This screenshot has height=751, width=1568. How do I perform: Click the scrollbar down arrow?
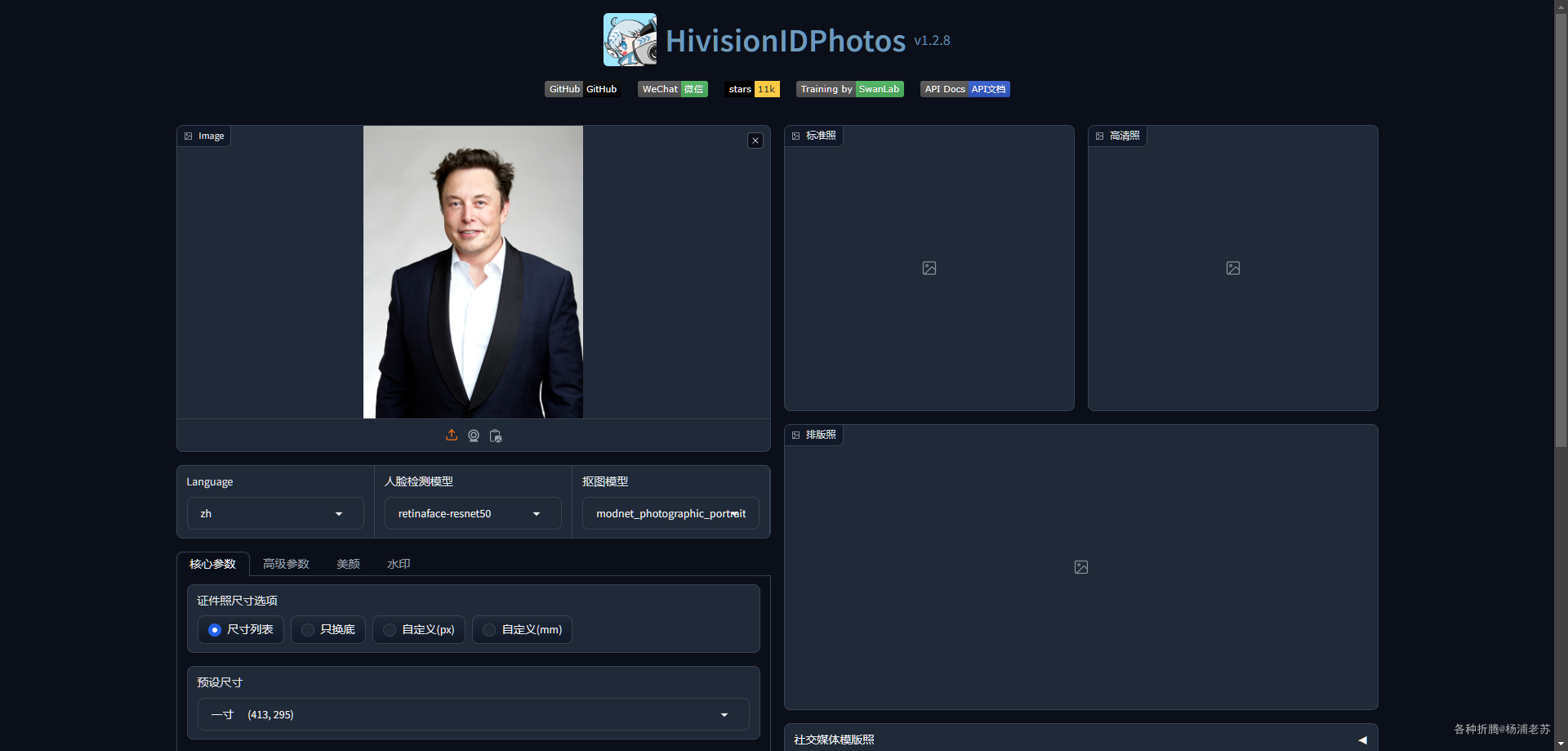(x=1561, y=744)
